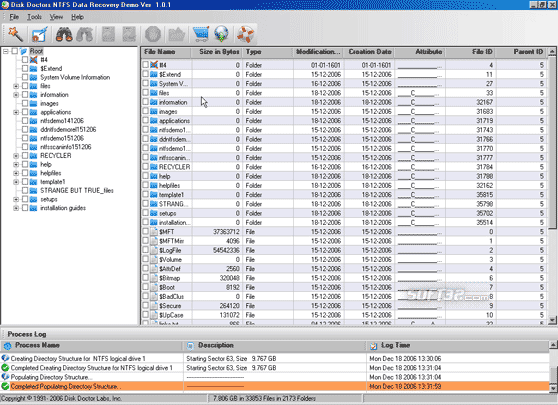Click the $LogFile file icon in list
The height and width of the screenshot is (405, 558).
(154, 250)
